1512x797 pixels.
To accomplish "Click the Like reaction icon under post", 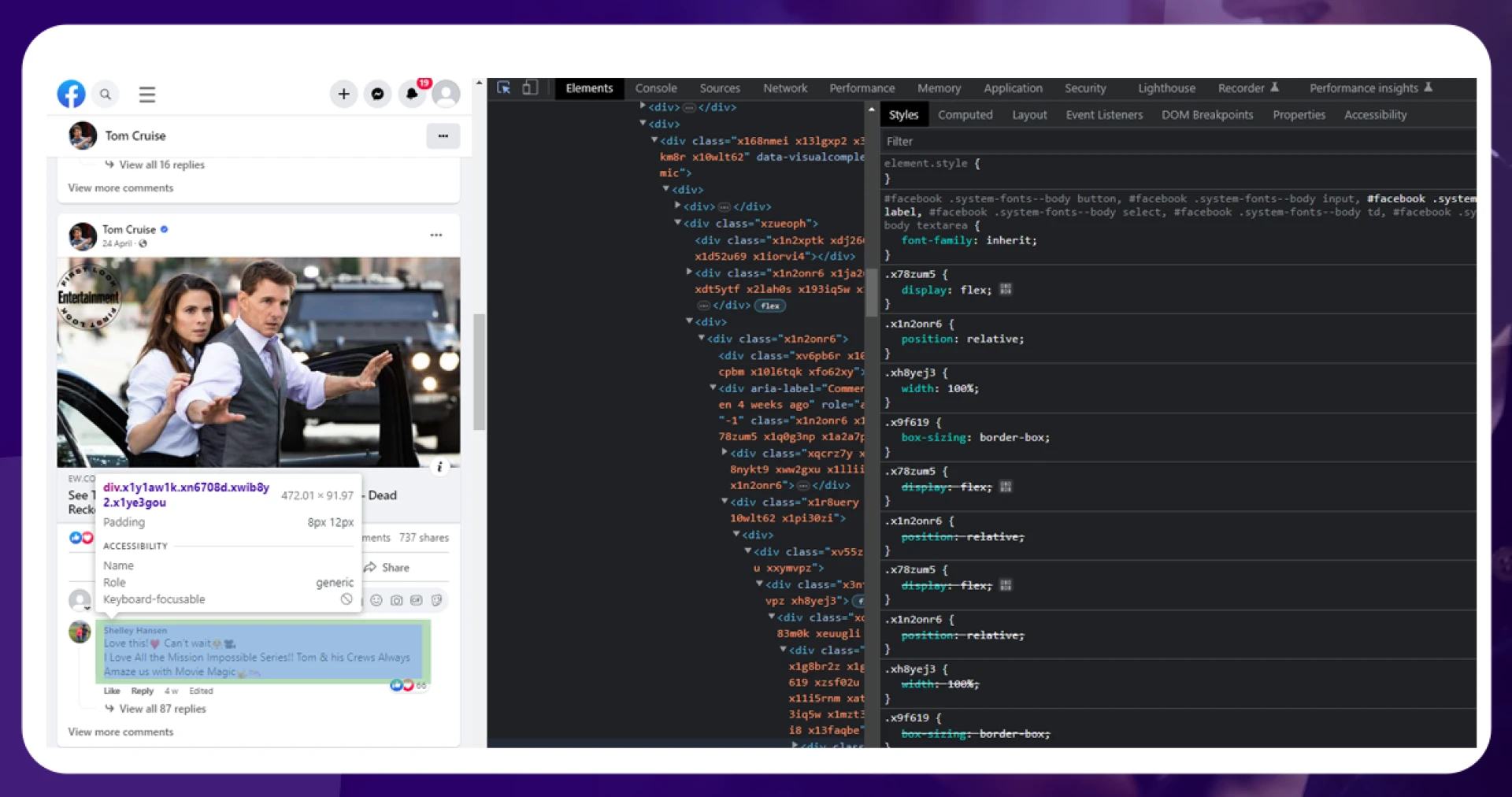I will point(76,538).
